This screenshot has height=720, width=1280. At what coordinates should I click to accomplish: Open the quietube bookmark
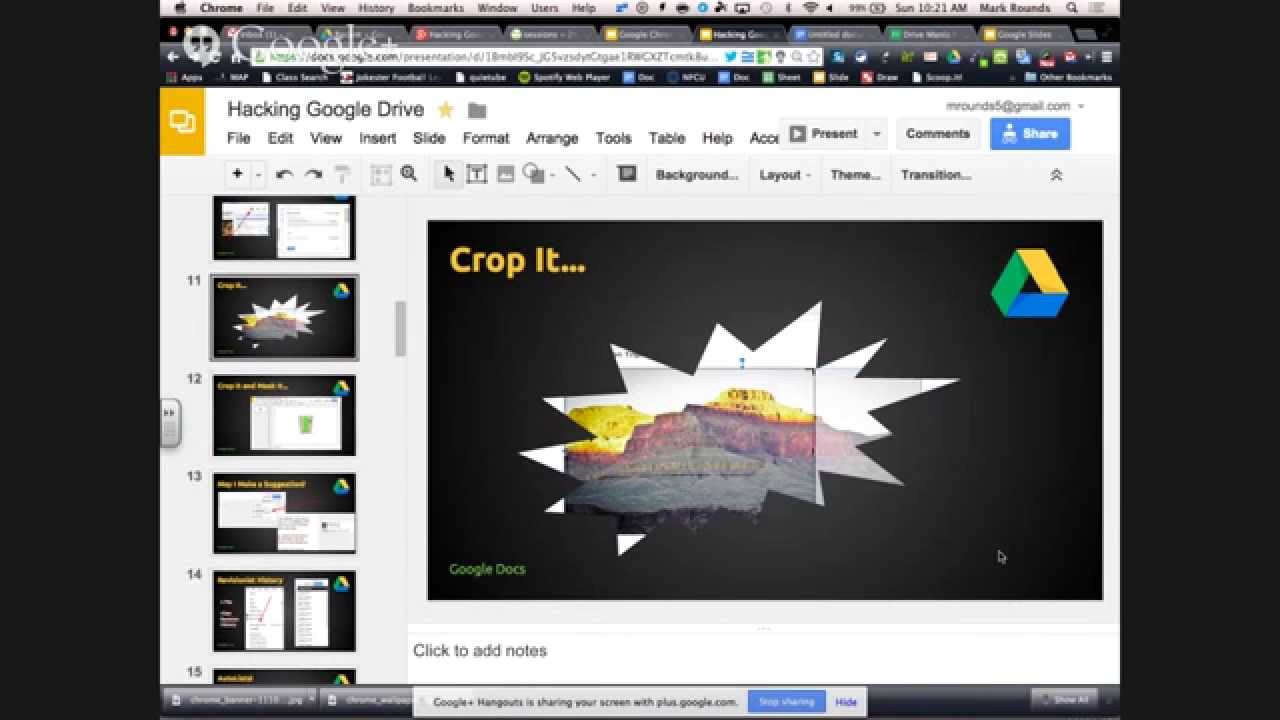[x=483, y=77]
